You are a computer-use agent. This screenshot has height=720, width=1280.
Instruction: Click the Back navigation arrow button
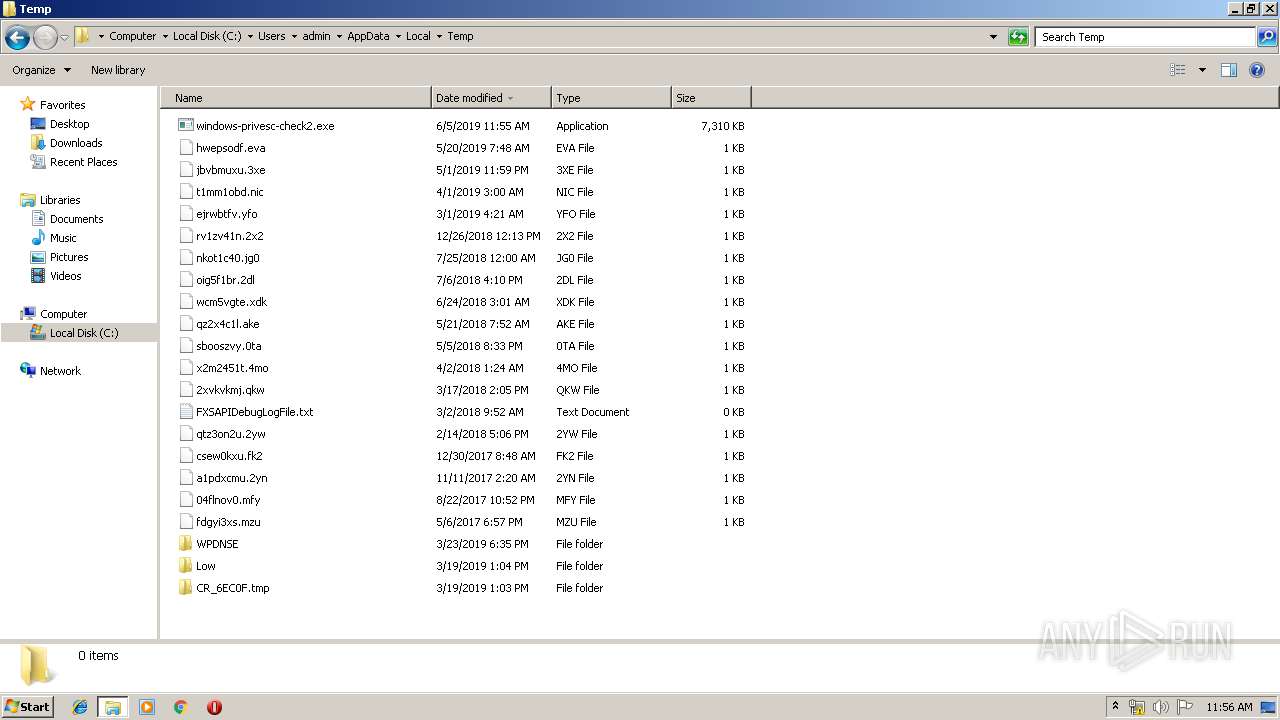17,38
